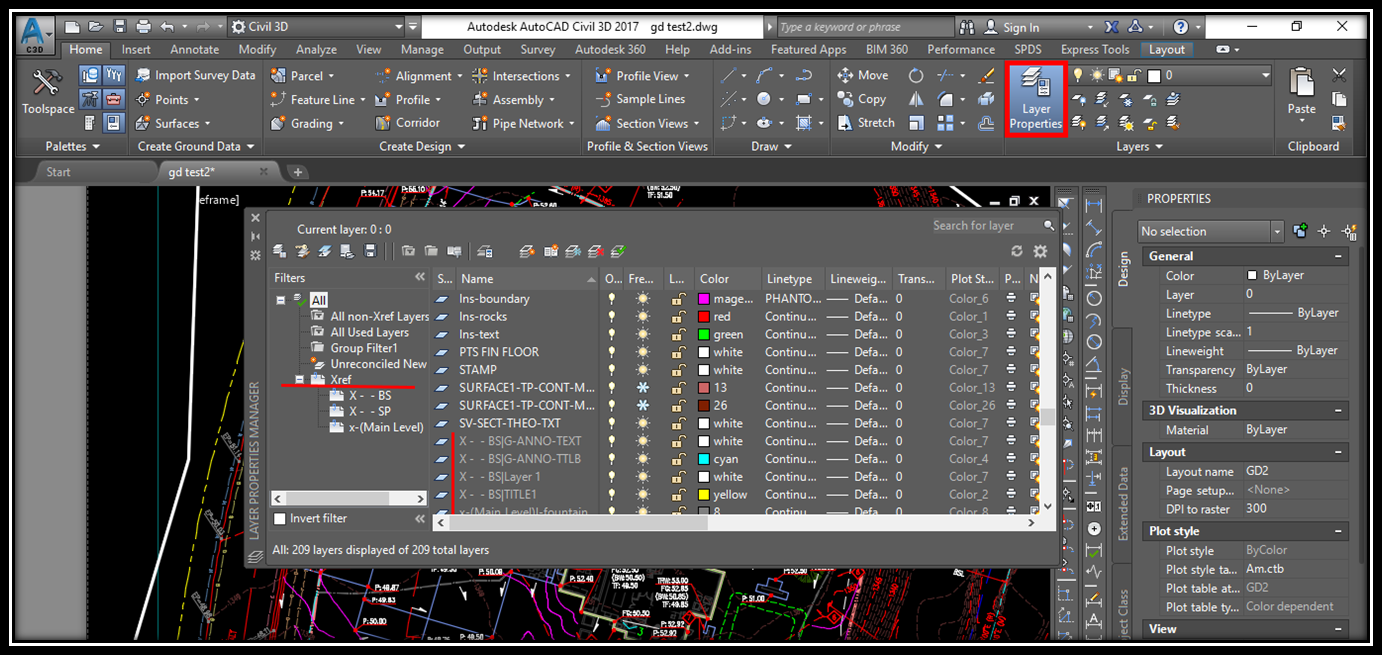Thaw the SURFACE1-TP-CONT-M layer with color 13
Viewport: 1382px width, 655px height.
tap(642, 388)
